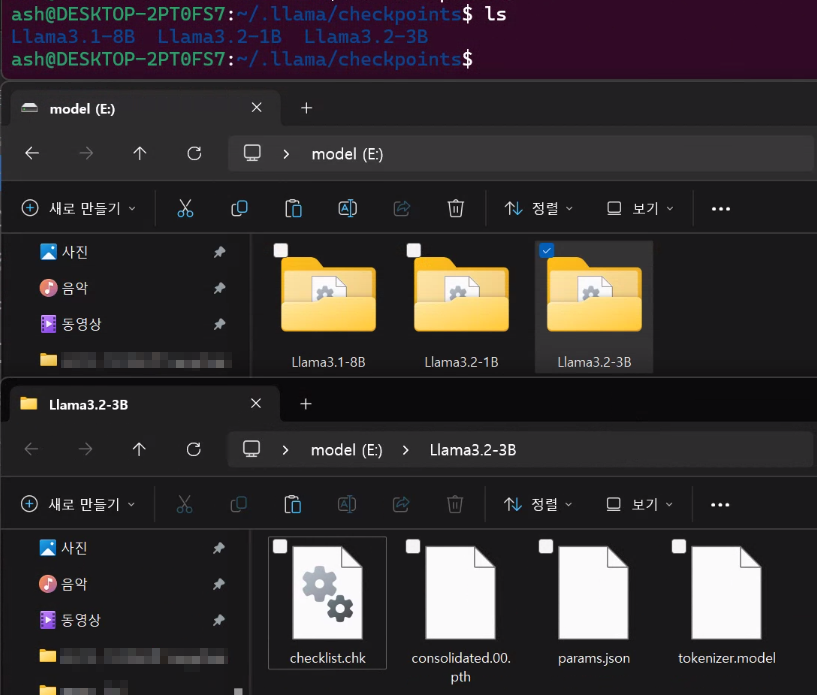
Task: Click Paste icon in Llama3.2-3B window toolbar
Action: coord(292,504)
